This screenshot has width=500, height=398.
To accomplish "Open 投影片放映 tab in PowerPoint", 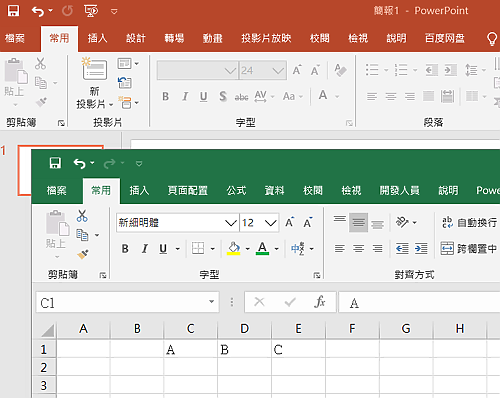I will click(266, 38).
